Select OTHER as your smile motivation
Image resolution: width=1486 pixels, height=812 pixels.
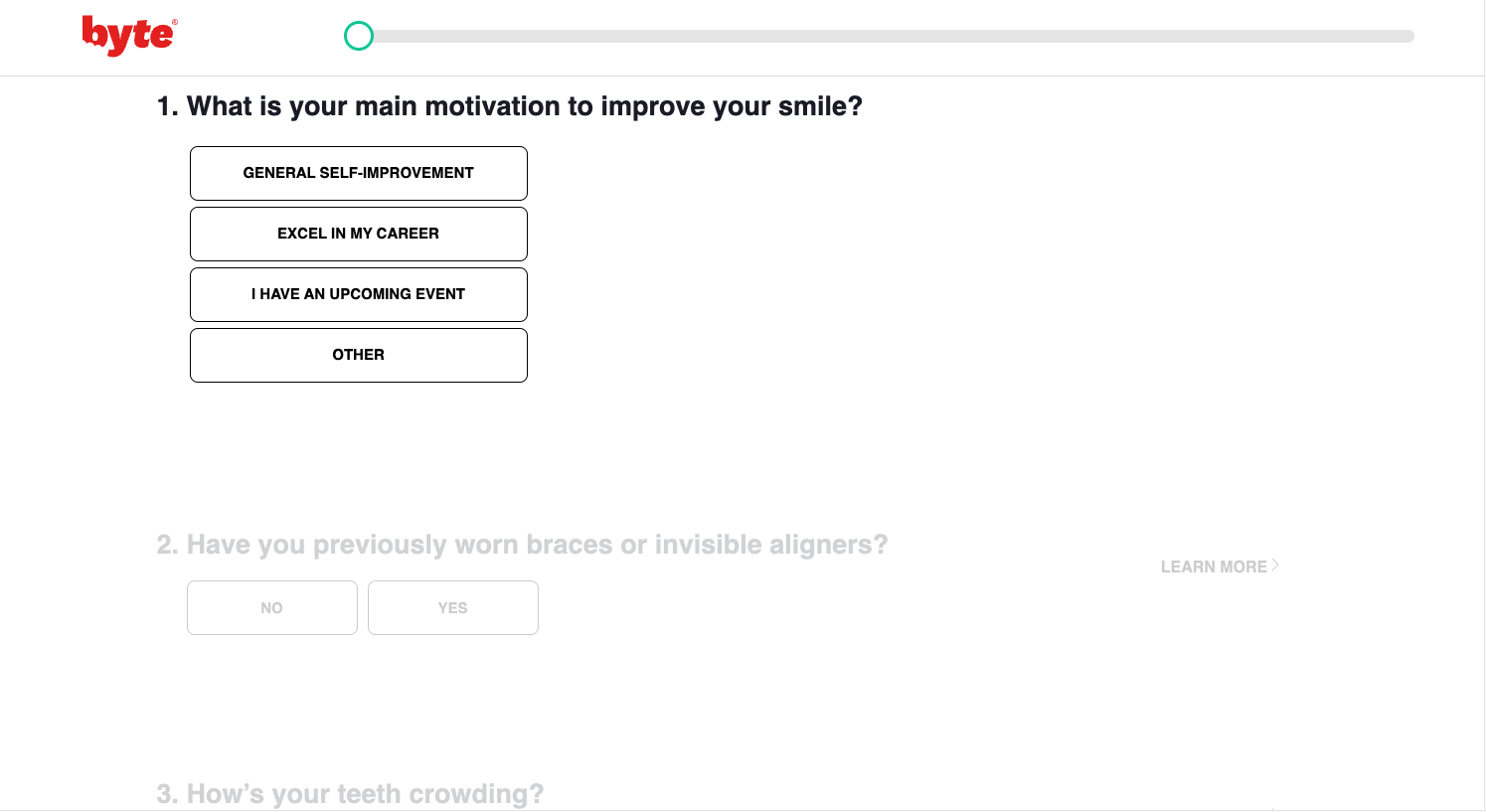(x=358, y=355)
